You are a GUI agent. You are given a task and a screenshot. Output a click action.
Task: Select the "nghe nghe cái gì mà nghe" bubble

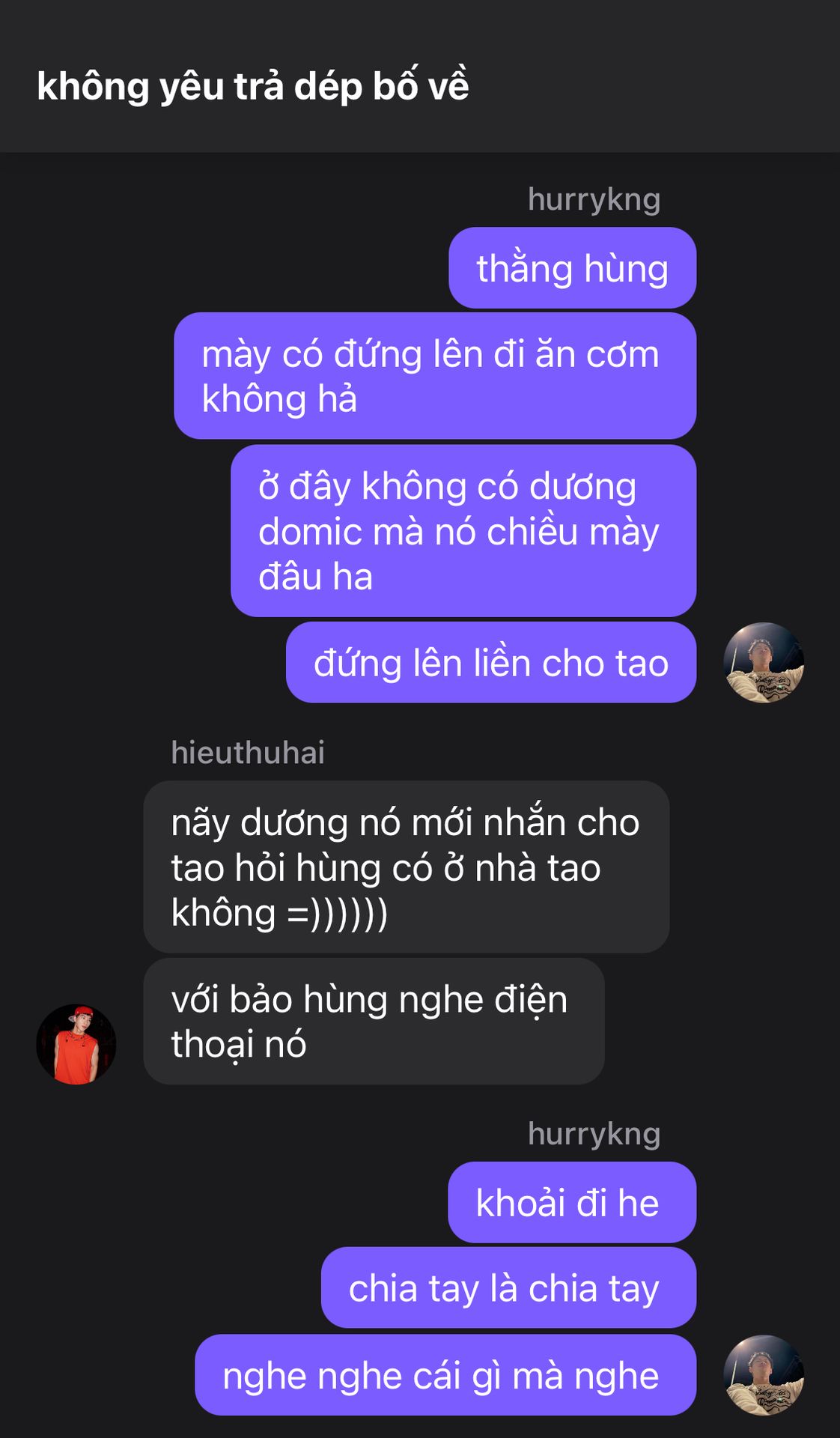pos(445,1375)
